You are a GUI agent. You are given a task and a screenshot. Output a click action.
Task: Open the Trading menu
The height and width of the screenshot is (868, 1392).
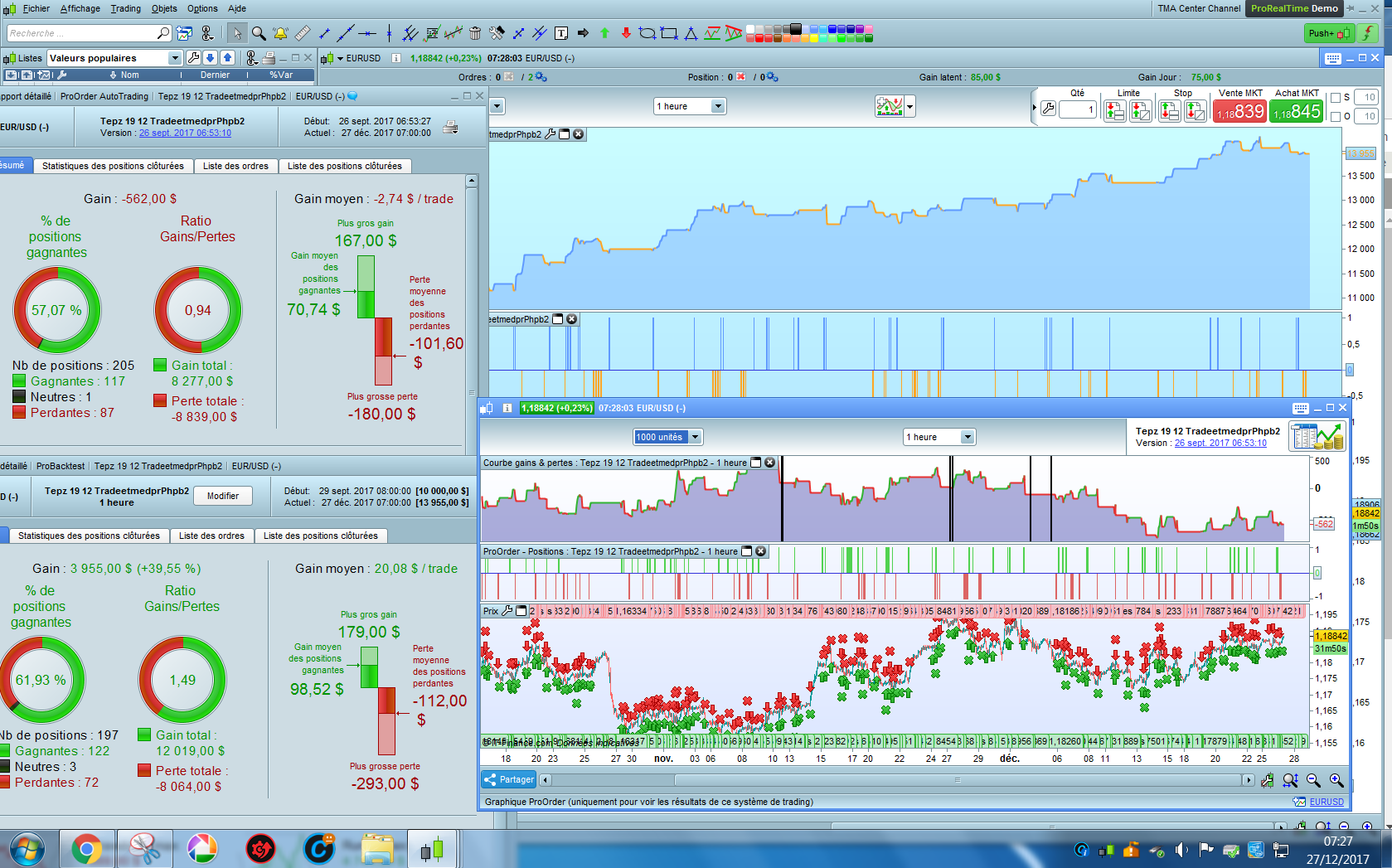point(125,8)
